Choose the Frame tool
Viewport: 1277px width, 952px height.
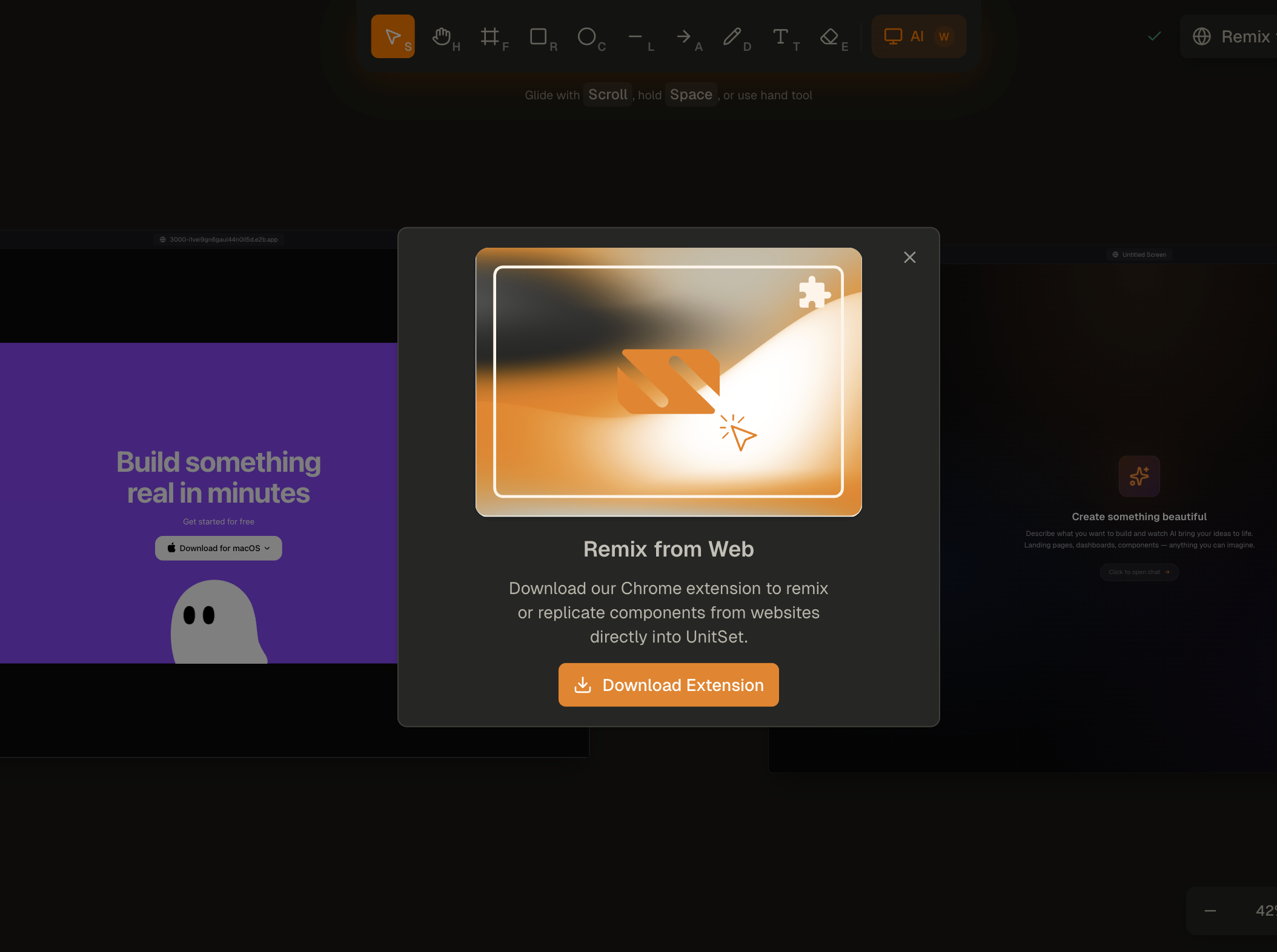(x=490, y=36)
